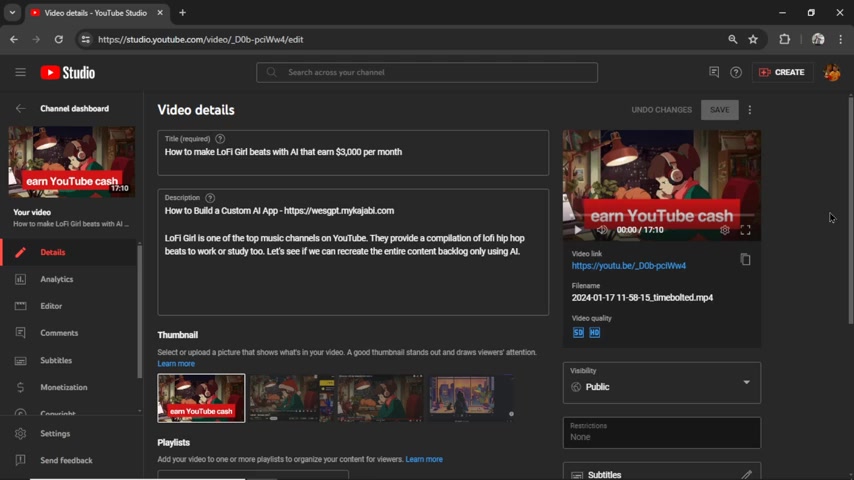Open the help question mark icon
854x480 pixels.
pos(736,72)
